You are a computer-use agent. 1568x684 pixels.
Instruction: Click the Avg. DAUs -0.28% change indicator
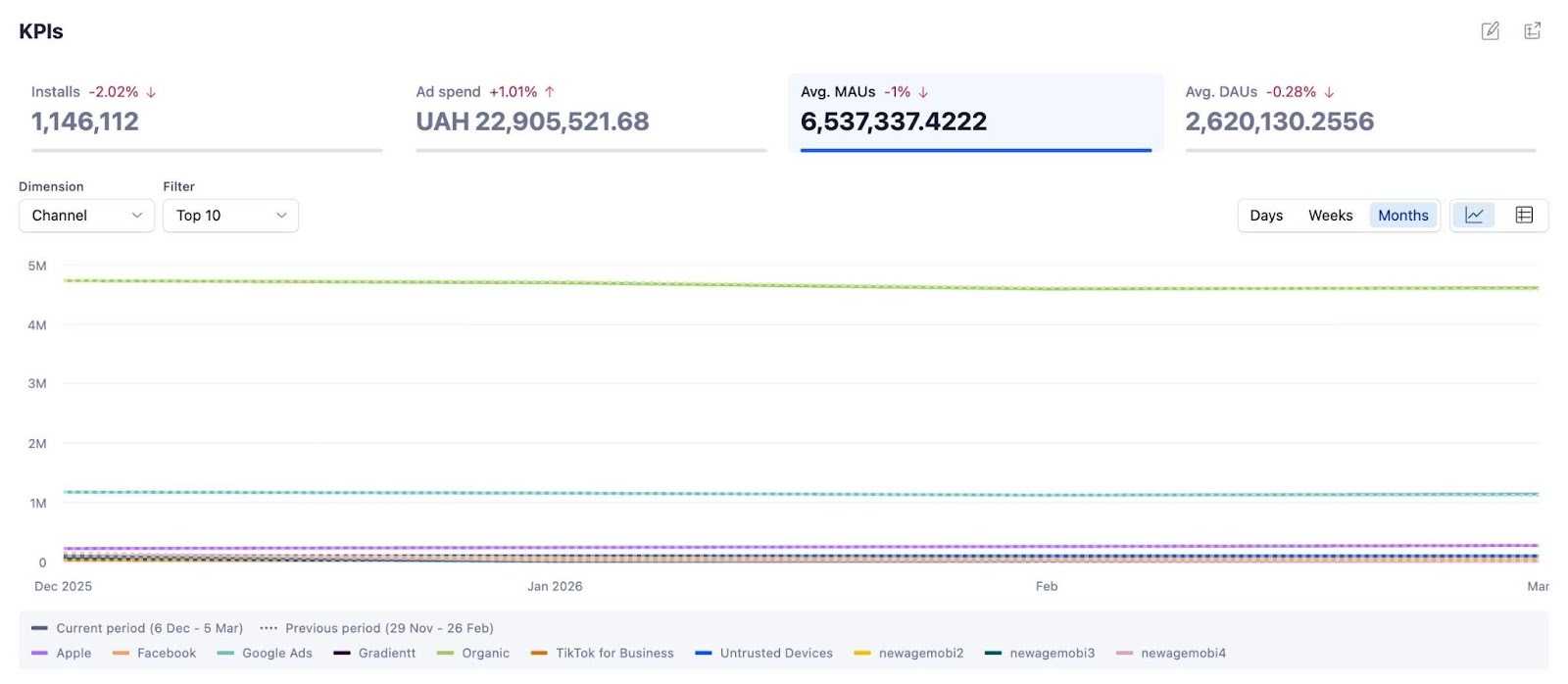(1300, 92)
